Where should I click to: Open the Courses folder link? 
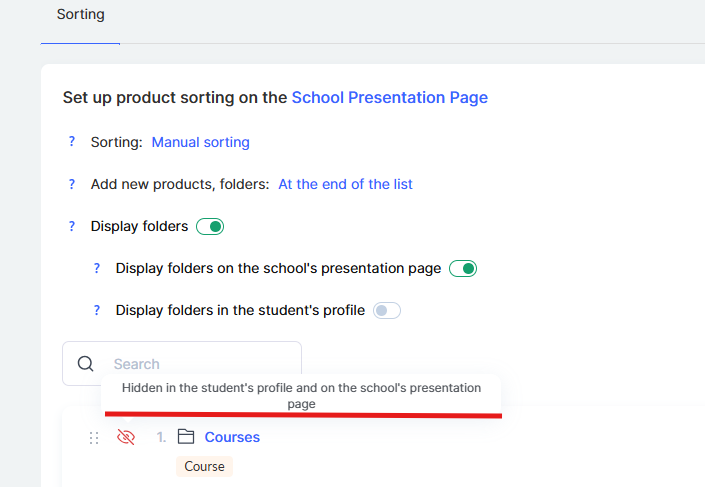pyautogui.click(x=232, y=437)
